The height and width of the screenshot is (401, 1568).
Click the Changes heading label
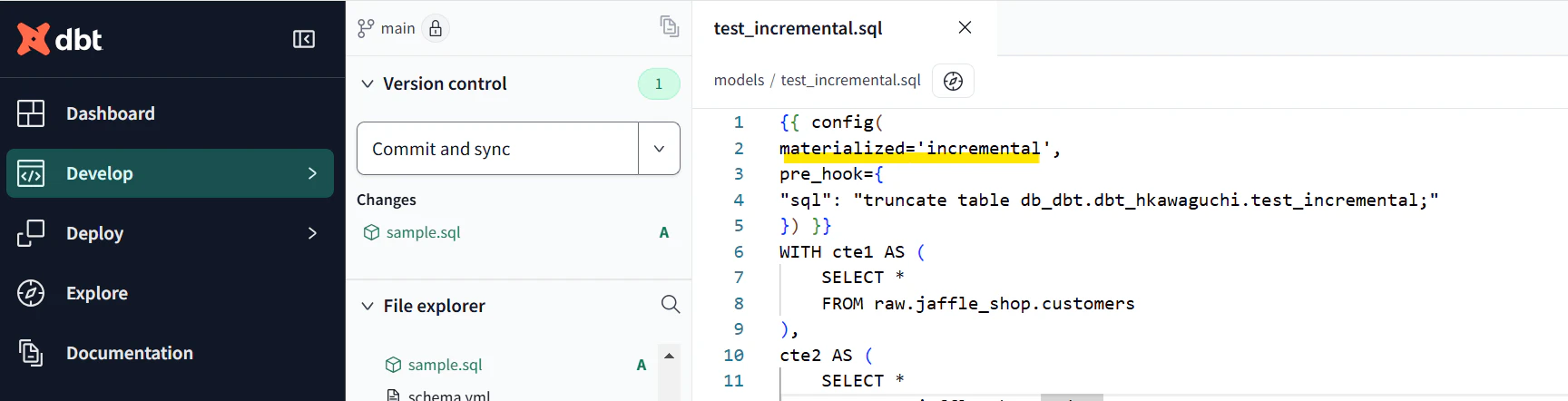tap(387, 200)
